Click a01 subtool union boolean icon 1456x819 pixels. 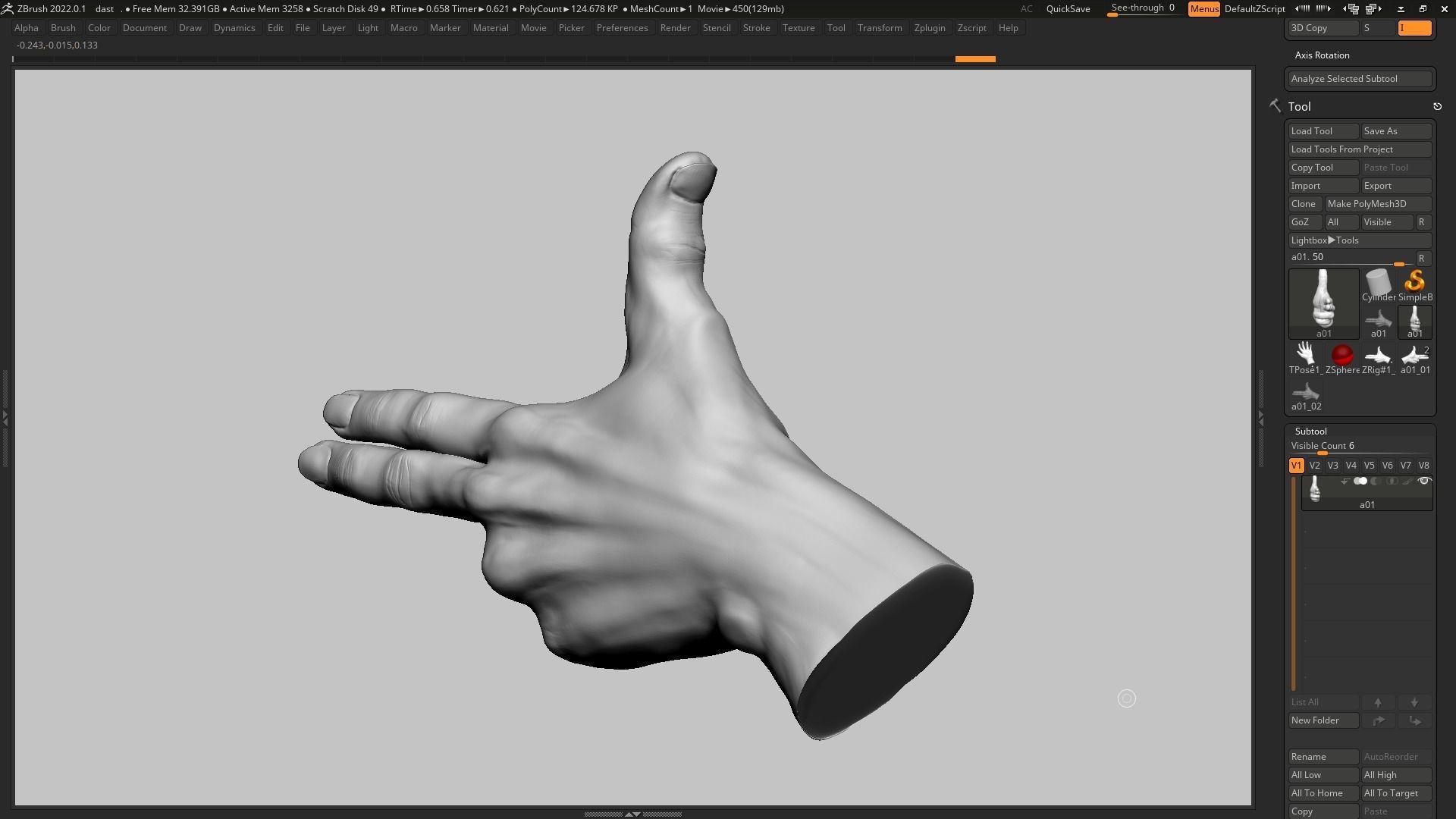(x=1360, y=482)
